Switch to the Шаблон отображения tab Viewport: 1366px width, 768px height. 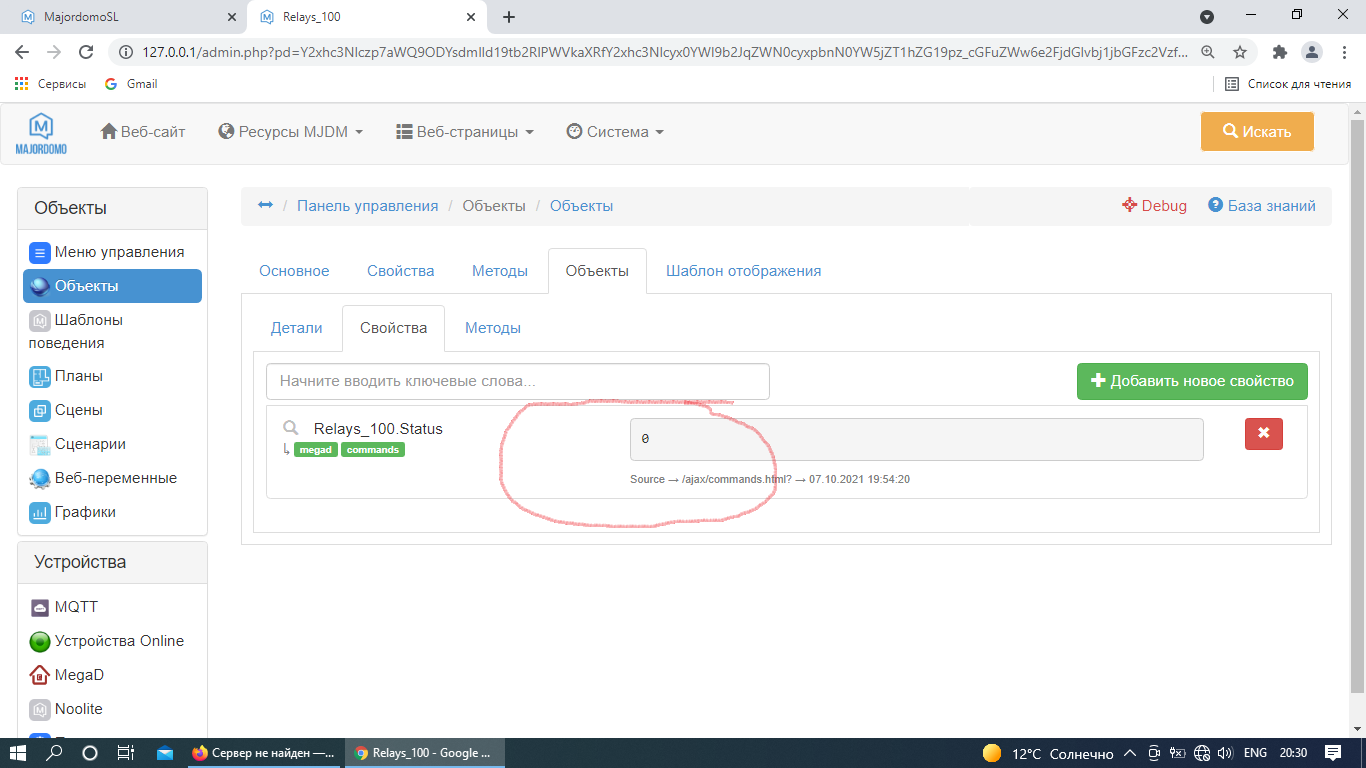744,271
